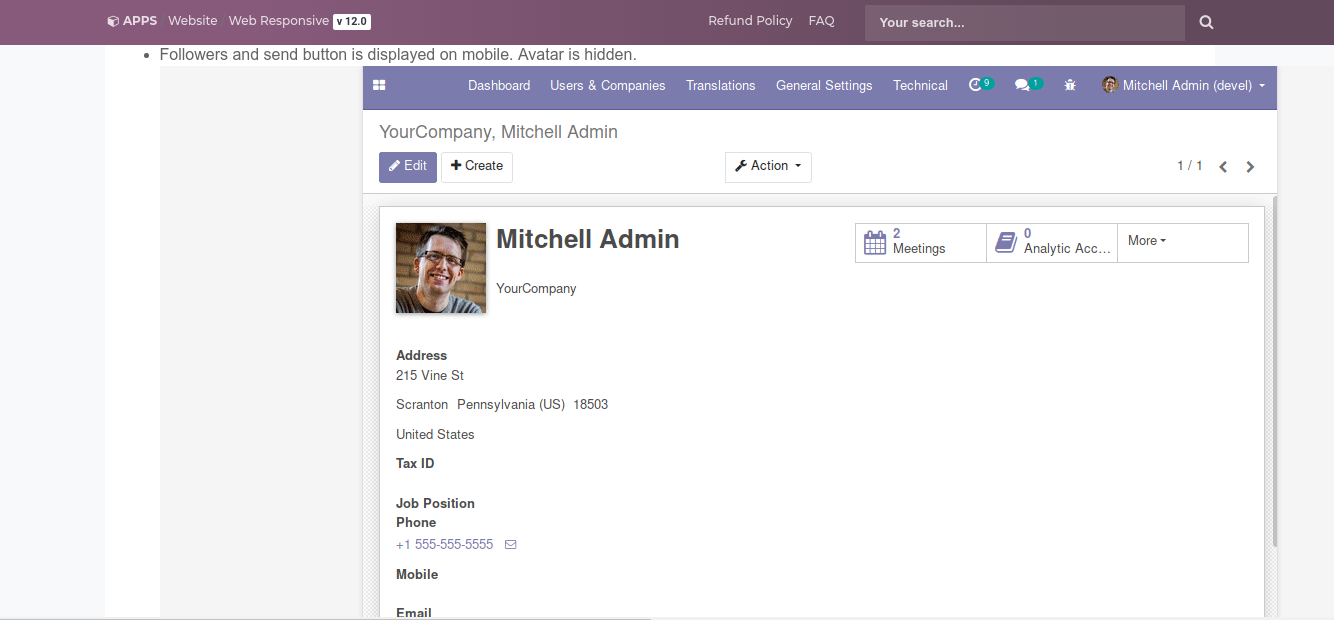
Task: Expand the Action dropdown
Action: pyautogui.click(x=768, y=167)
